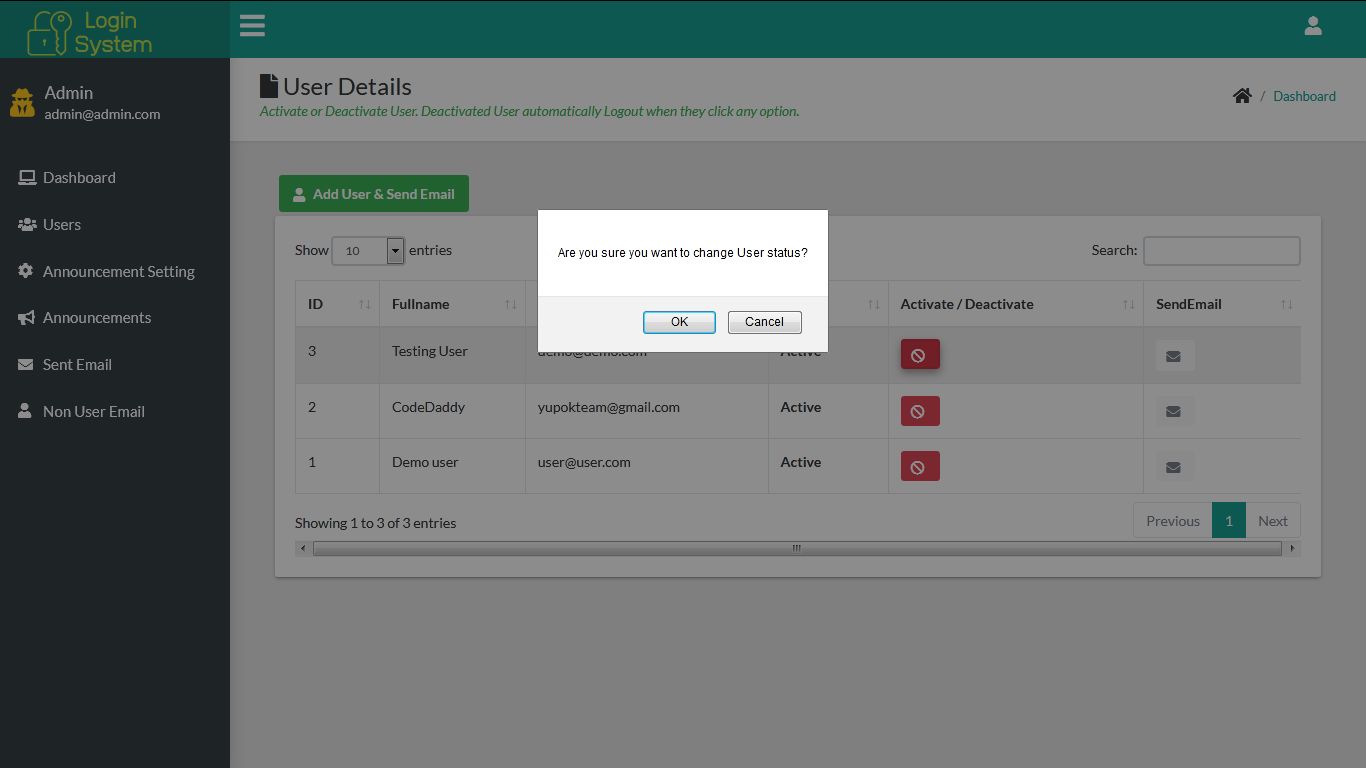
Task: Dismiss the dialog with Cancel
Action: (764, 322)
